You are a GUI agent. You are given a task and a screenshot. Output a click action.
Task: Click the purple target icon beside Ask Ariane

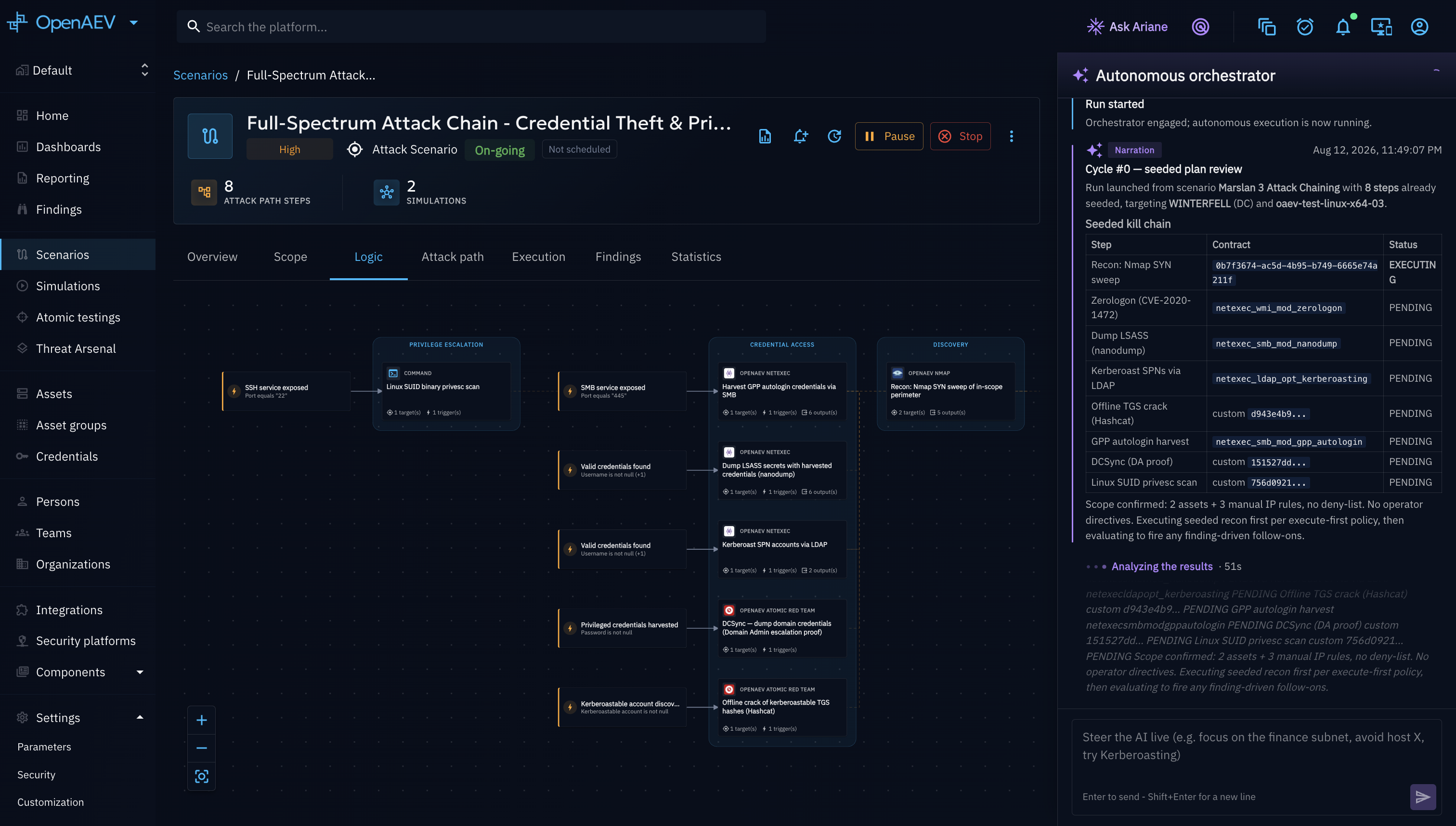1200,26
